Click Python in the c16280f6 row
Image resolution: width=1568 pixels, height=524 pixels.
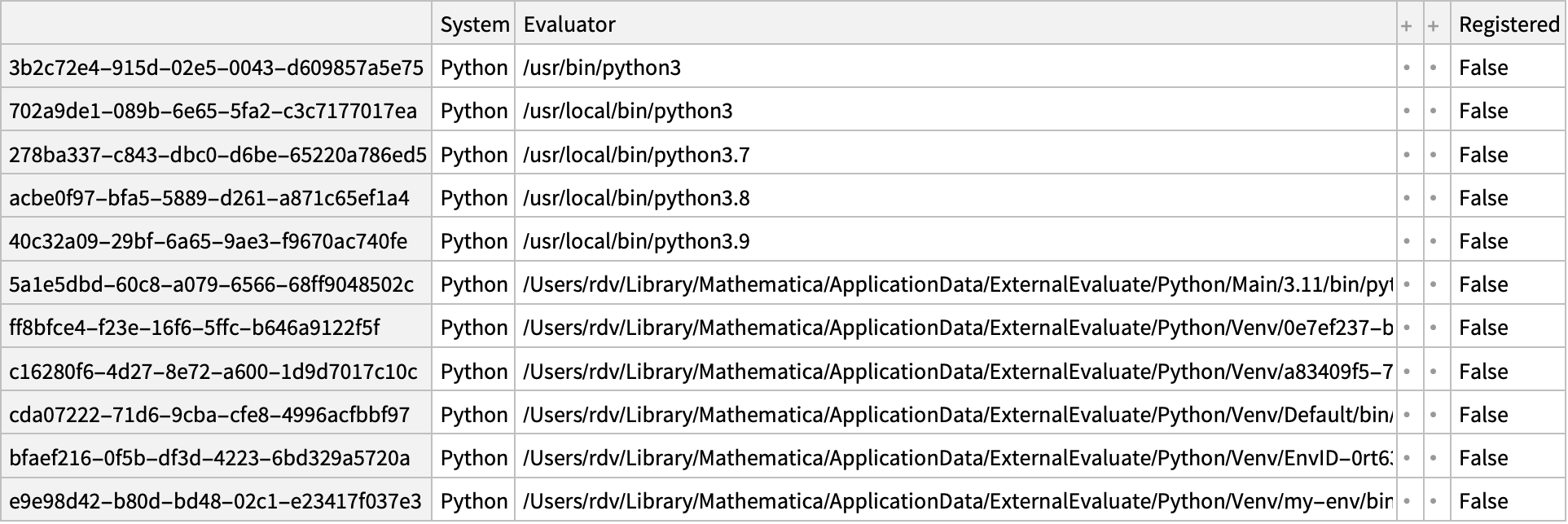pyautogui.click(x=474, y=372)
